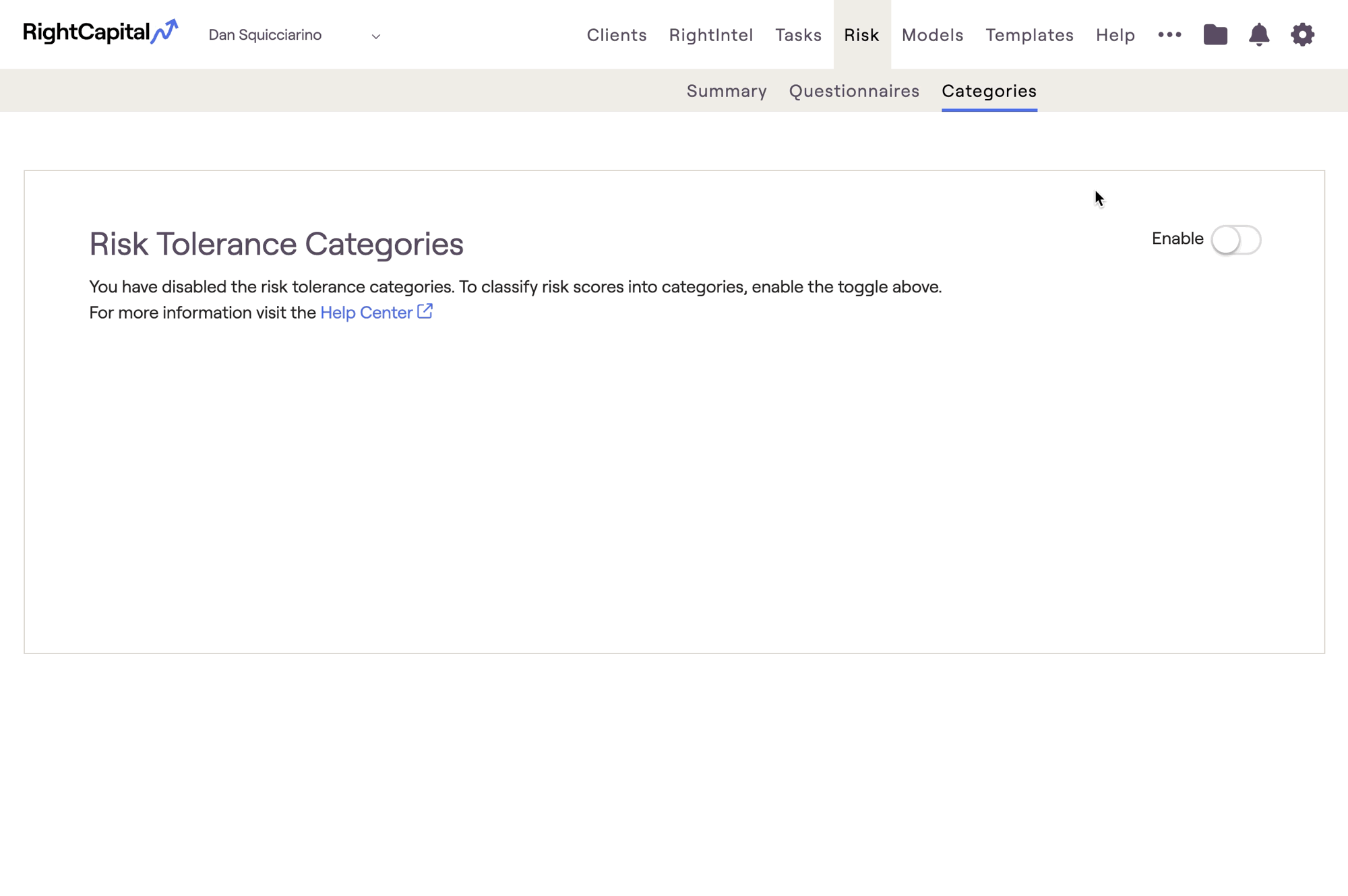1348x896 pixels.
Task: Click the chevron next to advisor name
Action: pyautogui.click(x=376, y=36)
